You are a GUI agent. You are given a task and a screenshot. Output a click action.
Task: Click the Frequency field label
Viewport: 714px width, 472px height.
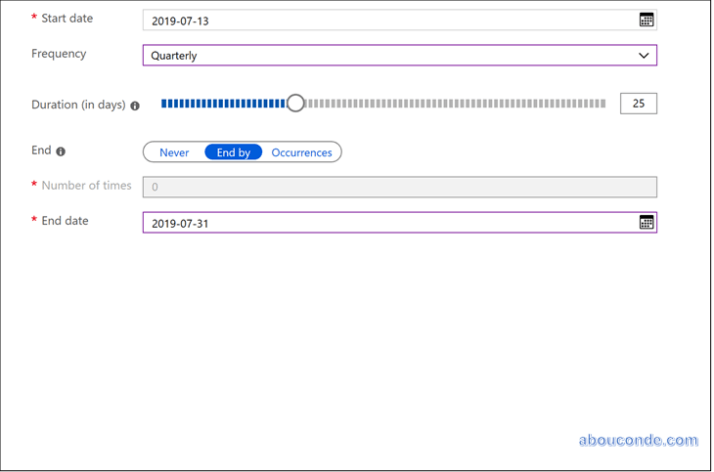point(59,54)
